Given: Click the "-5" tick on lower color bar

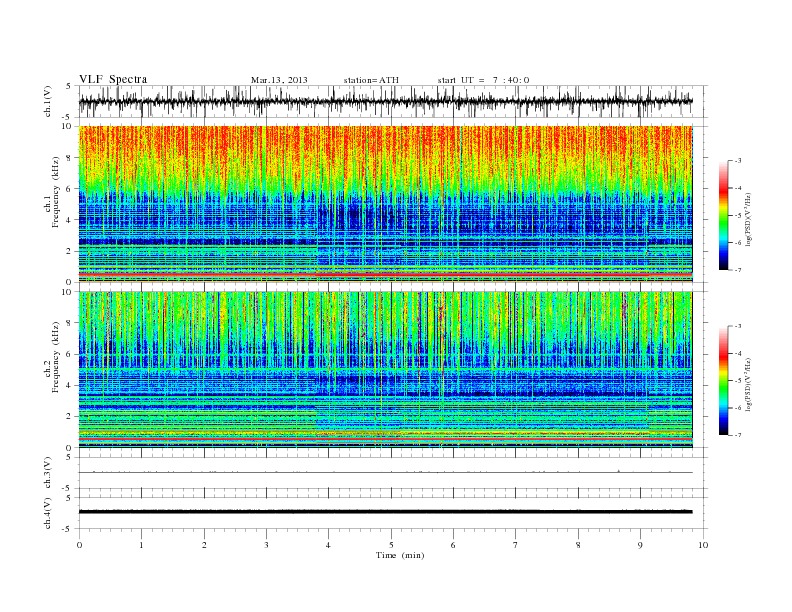Looking at the screenshot, I should click(x=737, y=380).
